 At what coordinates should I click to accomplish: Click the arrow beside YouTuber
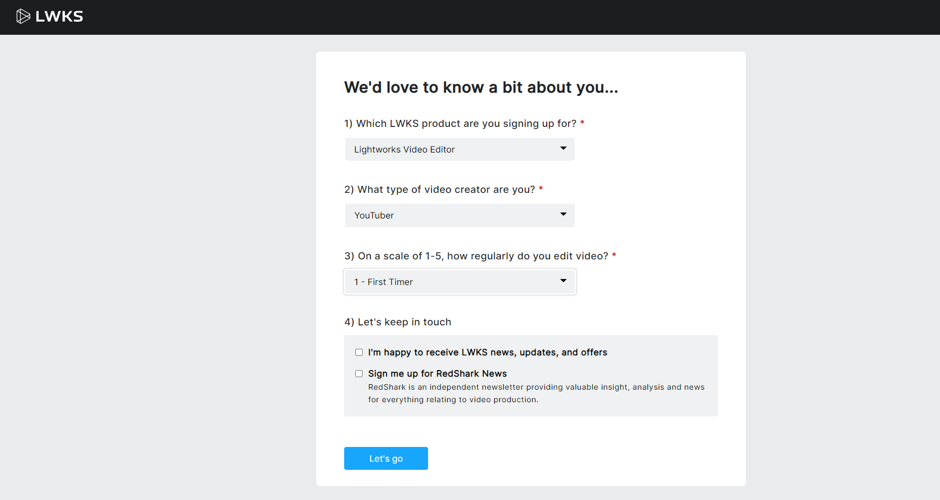click(563, 214)
